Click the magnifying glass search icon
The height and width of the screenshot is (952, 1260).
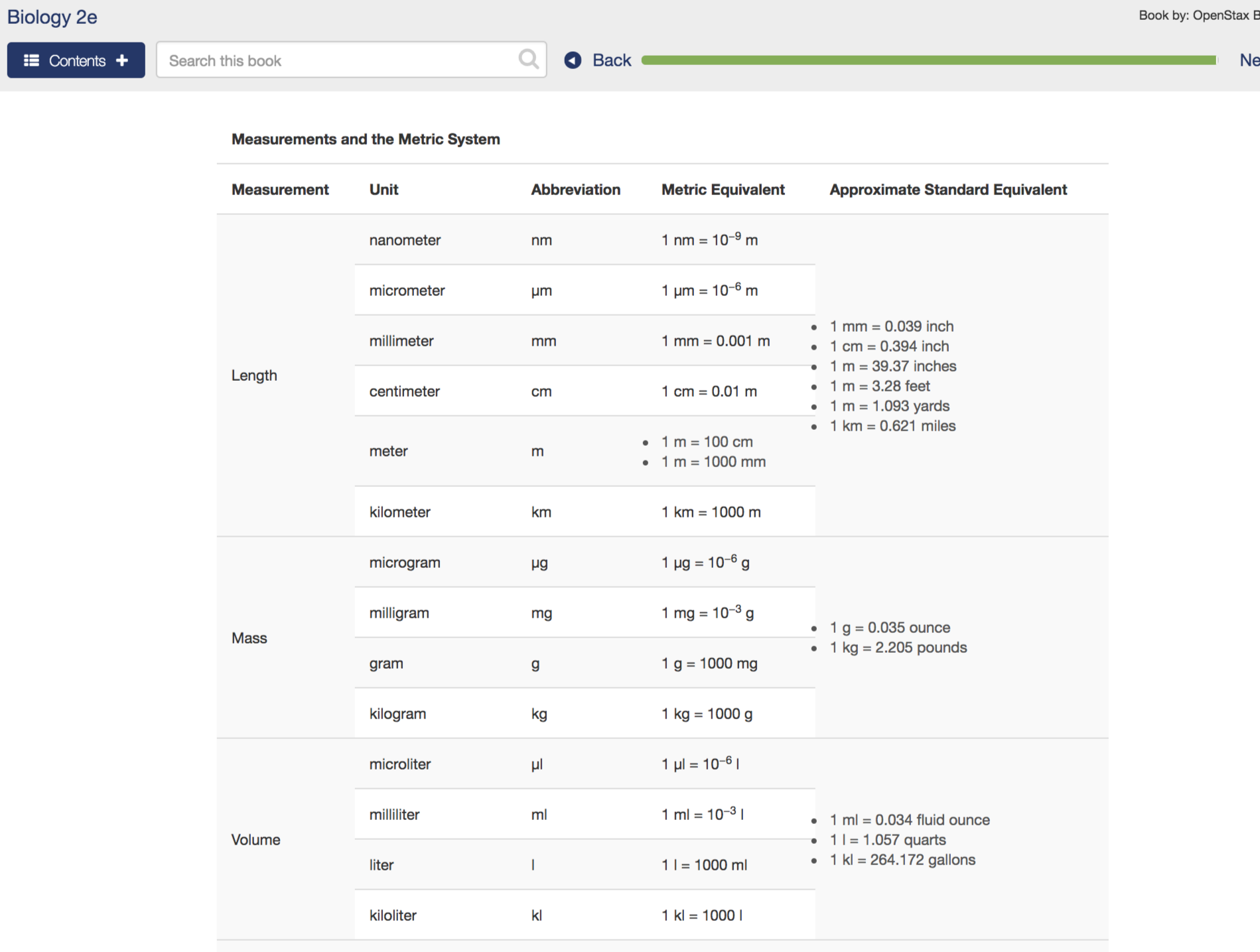pyautogui.click(x=527, y=59)
